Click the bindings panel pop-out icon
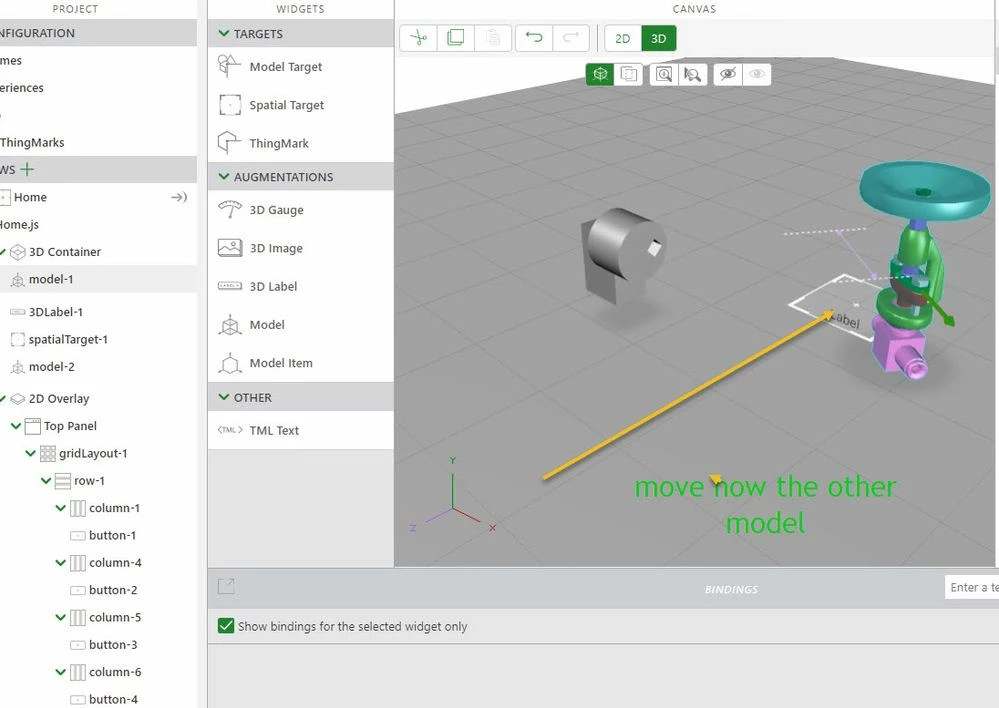This screenshot has height=708, width=999. click(226, 586)
